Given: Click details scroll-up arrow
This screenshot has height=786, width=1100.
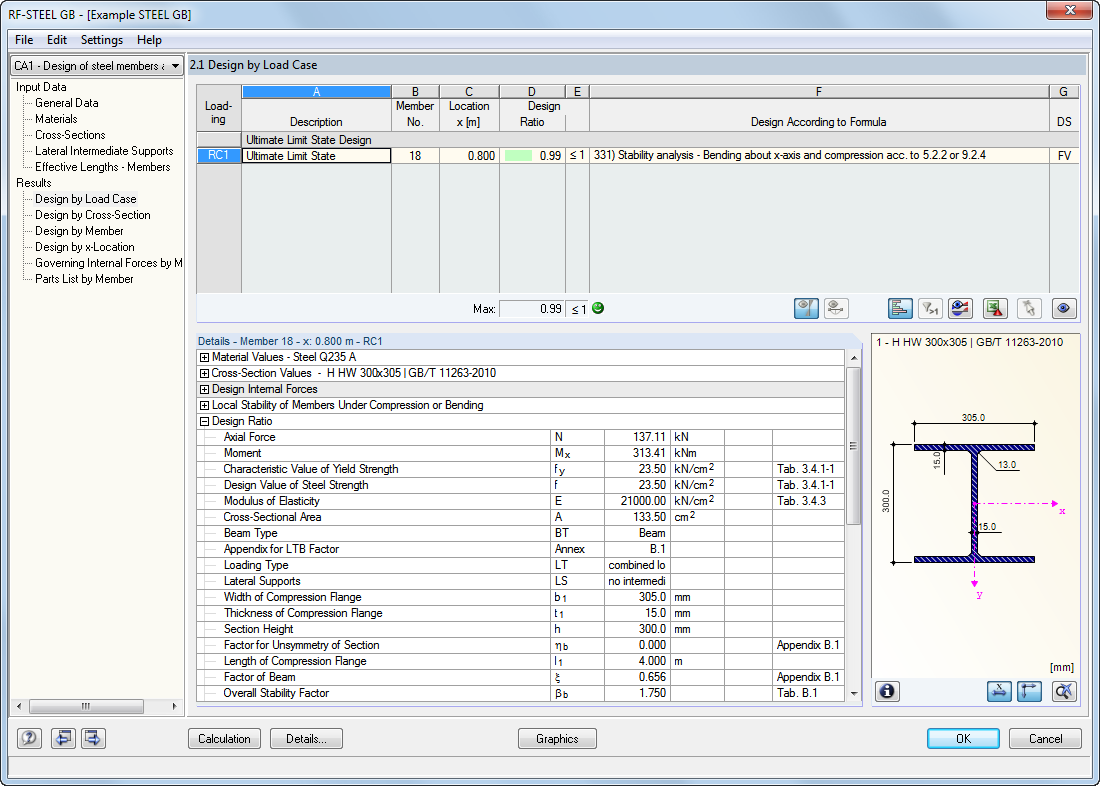Looking at the screenshot, I should [854, 358].
